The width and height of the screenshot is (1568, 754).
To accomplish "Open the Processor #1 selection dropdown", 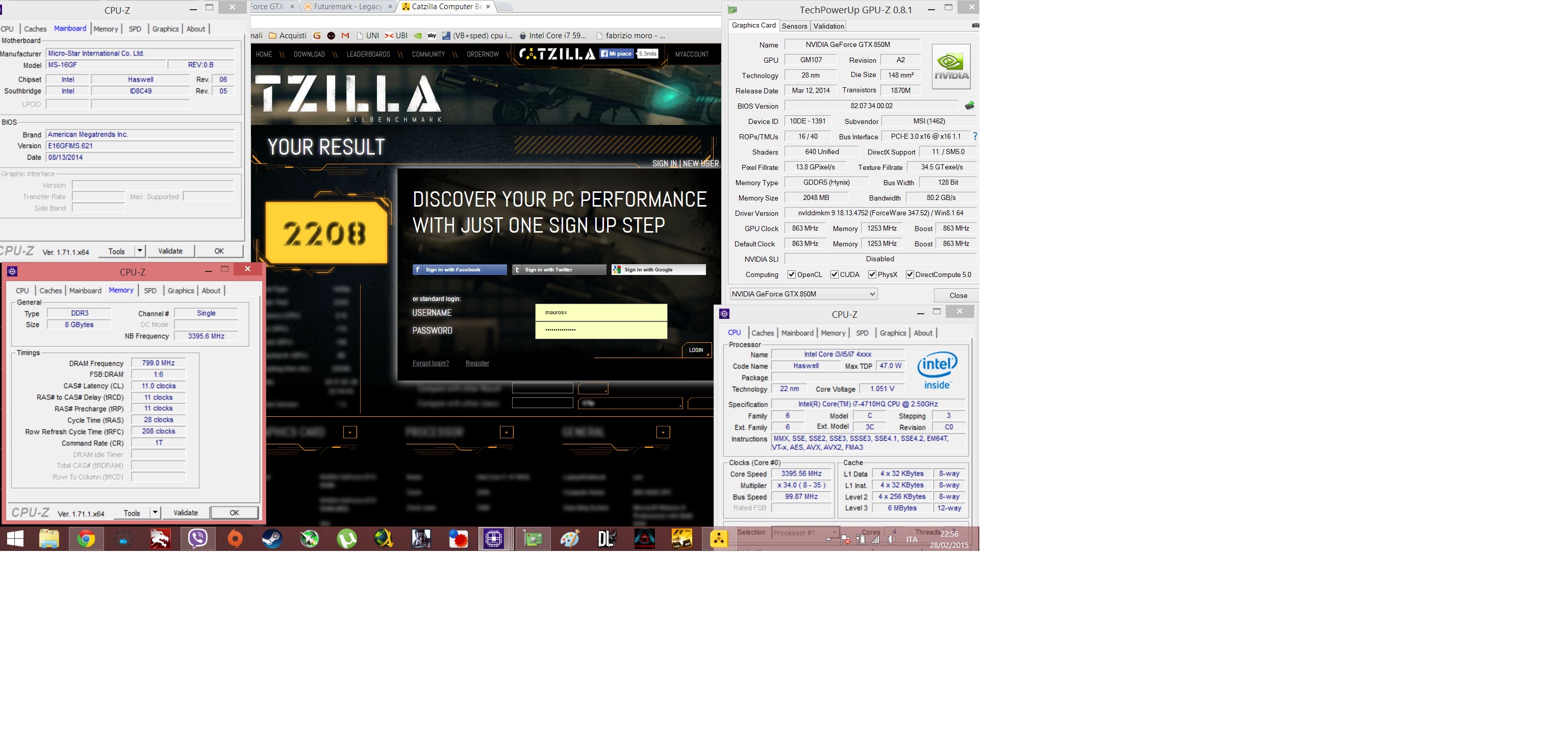I will [x=805, y=533].
